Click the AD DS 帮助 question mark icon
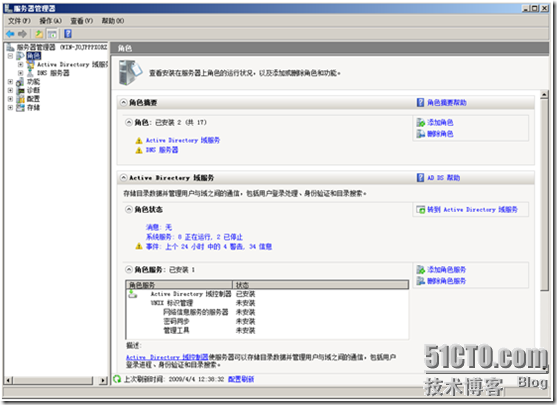Image resolution: width=557 pixels, height=405 pixels. click(x=421, y=178)
